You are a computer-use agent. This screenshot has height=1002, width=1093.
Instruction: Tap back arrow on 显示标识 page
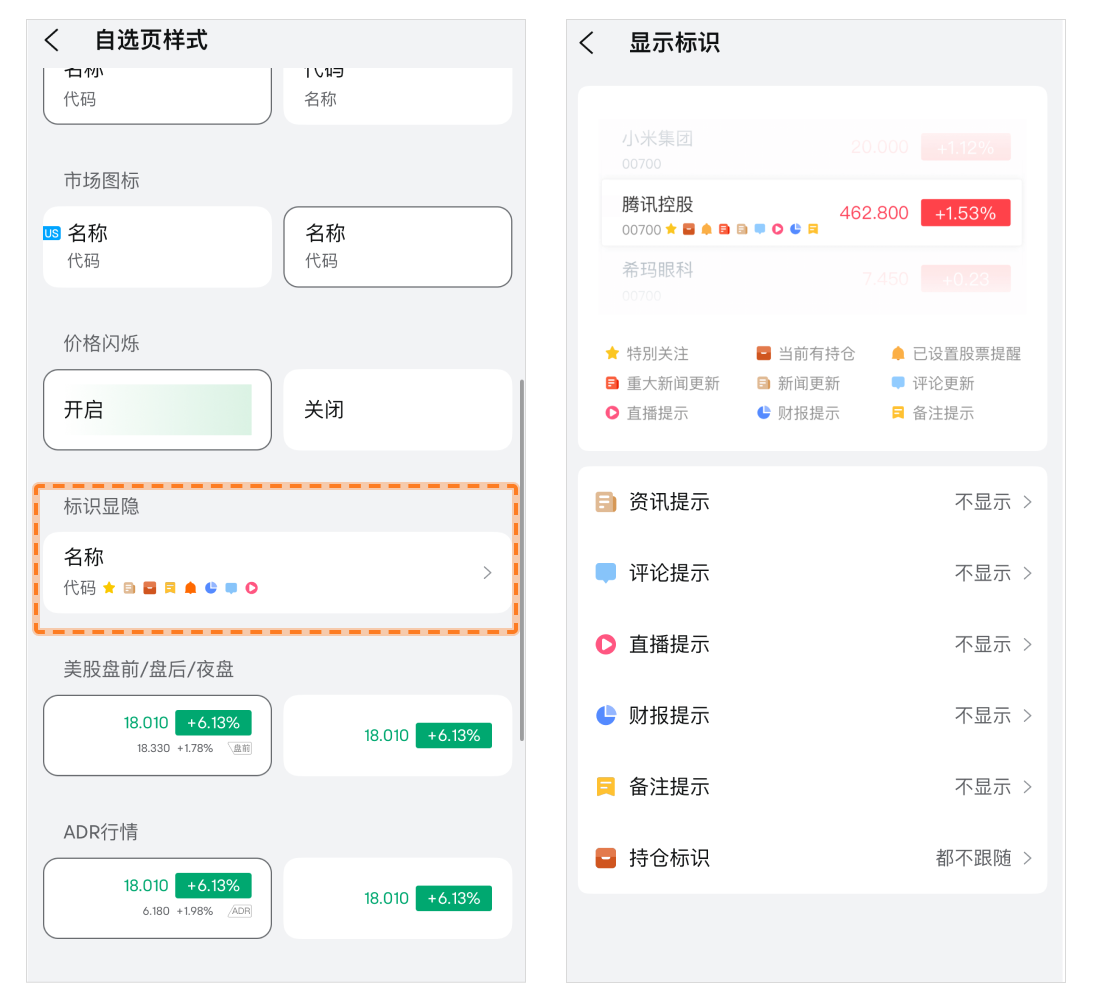587,43
